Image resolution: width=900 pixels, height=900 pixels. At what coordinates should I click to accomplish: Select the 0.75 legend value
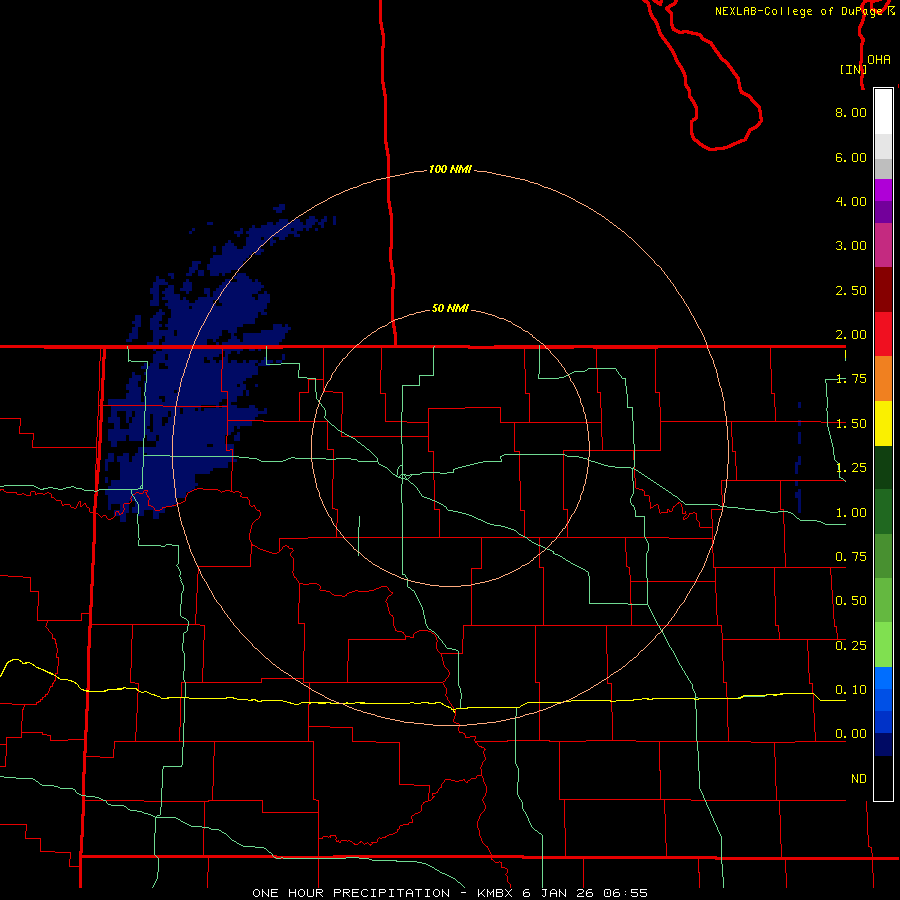(x=851, y=557)
